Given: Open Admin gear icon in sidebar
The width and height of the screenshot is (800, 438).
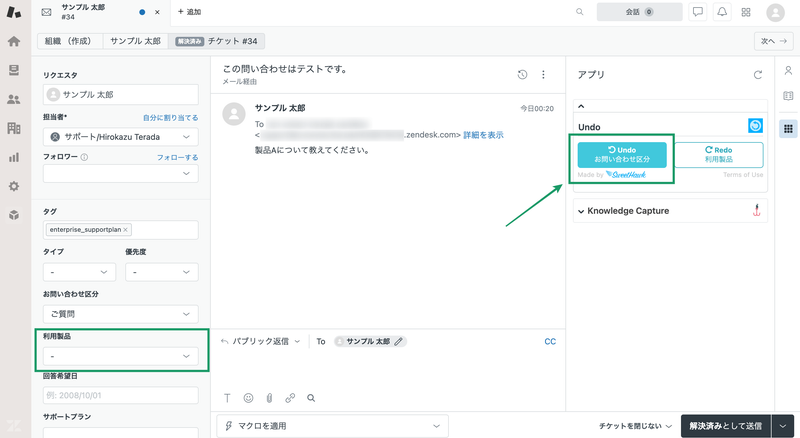Looking at the screenshot, I should [14, 186].
